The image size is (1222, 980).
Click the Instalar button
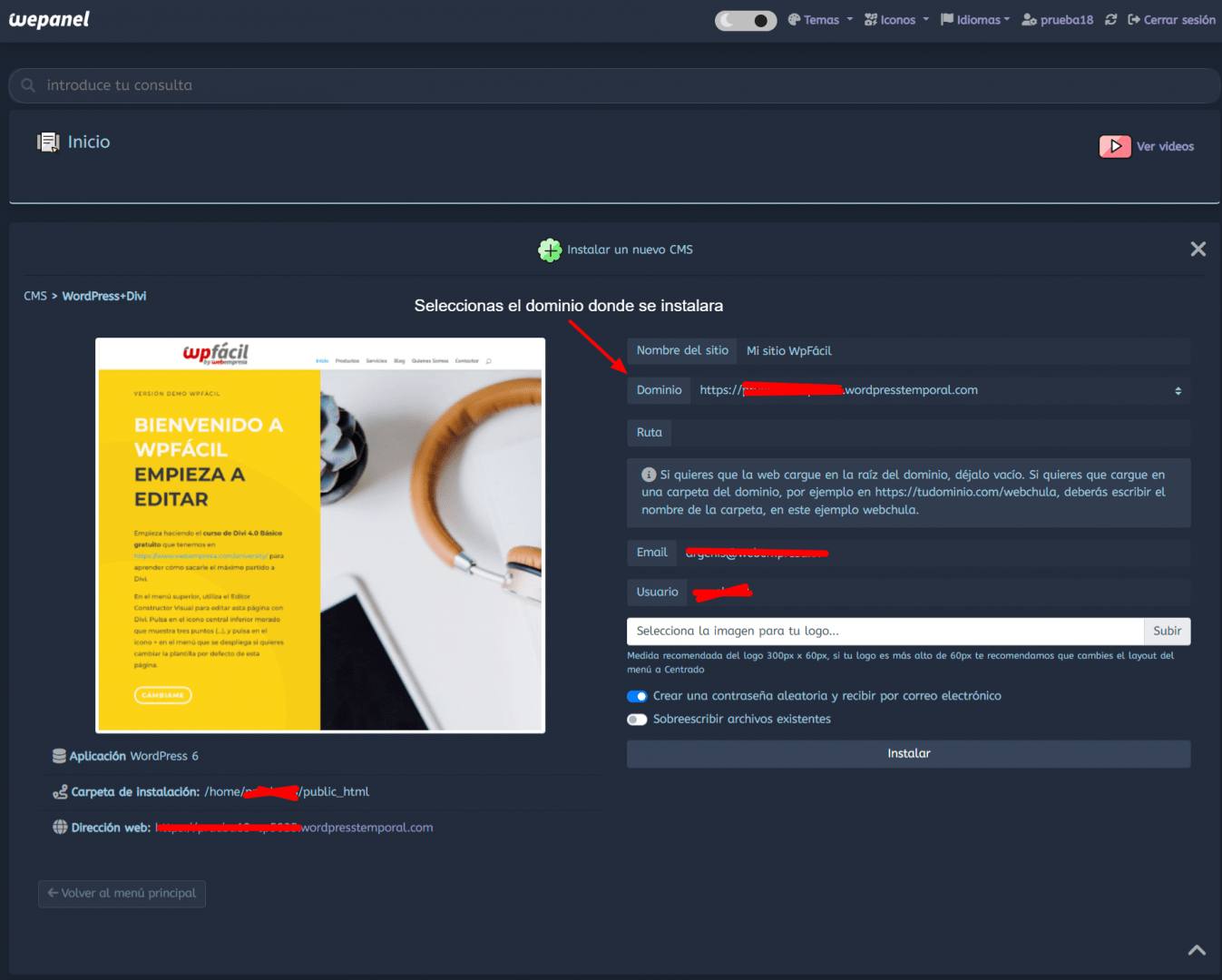pyautogui.click(x=908, y=754)
